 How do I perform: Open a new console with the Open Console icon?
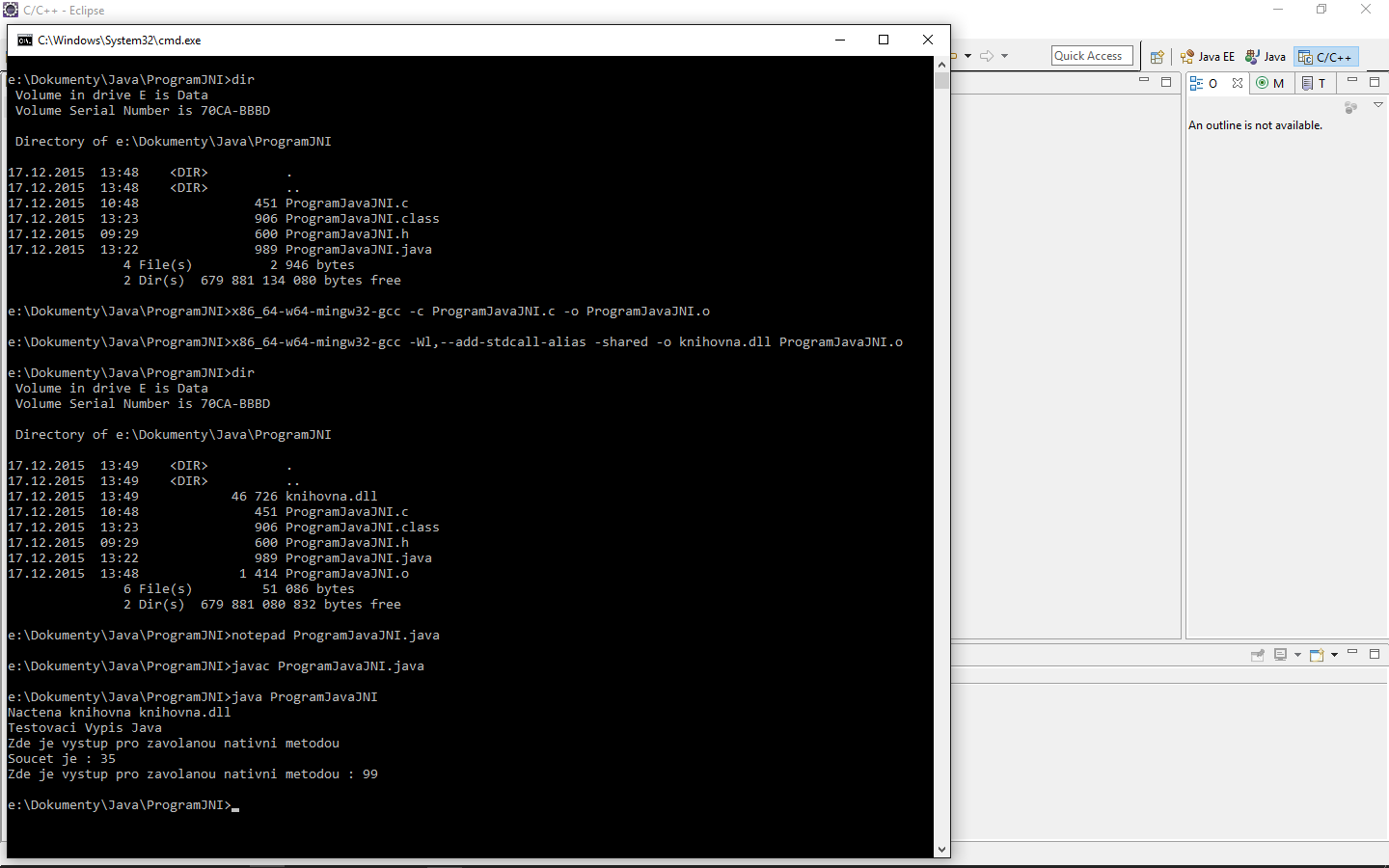(1315, 655)
